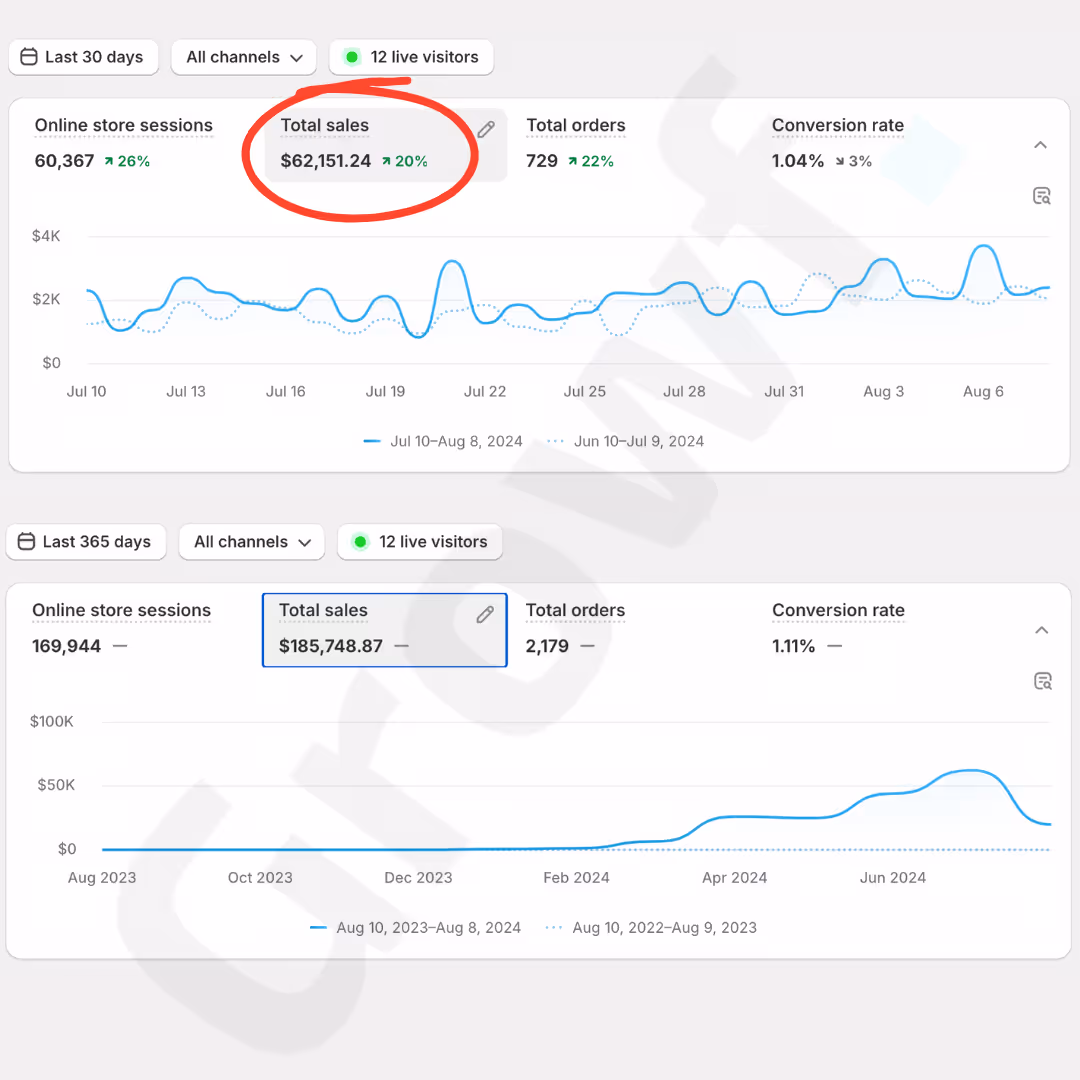Click the 12 live visitors pill
The image size is (1080, 1080).
point(411,57)
